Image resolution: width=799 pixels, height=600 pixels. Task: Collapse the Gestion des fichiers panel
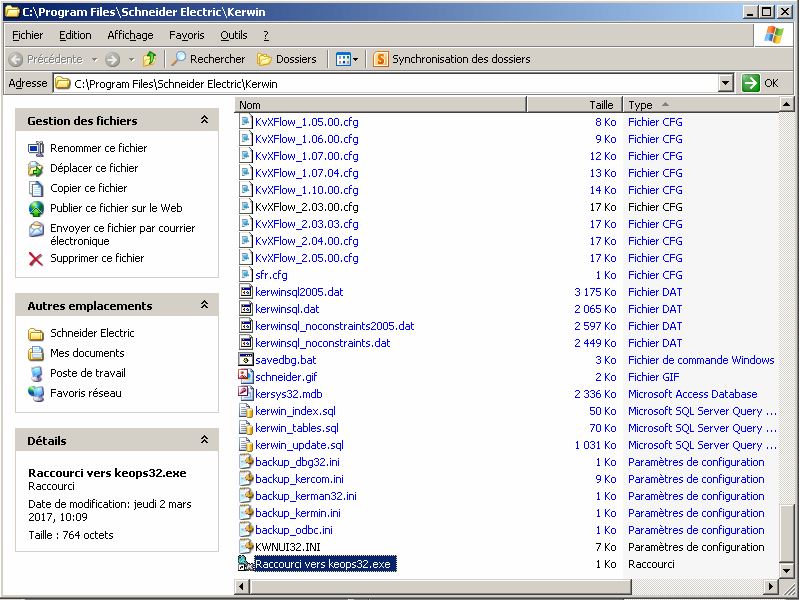(x=204, y=120)
